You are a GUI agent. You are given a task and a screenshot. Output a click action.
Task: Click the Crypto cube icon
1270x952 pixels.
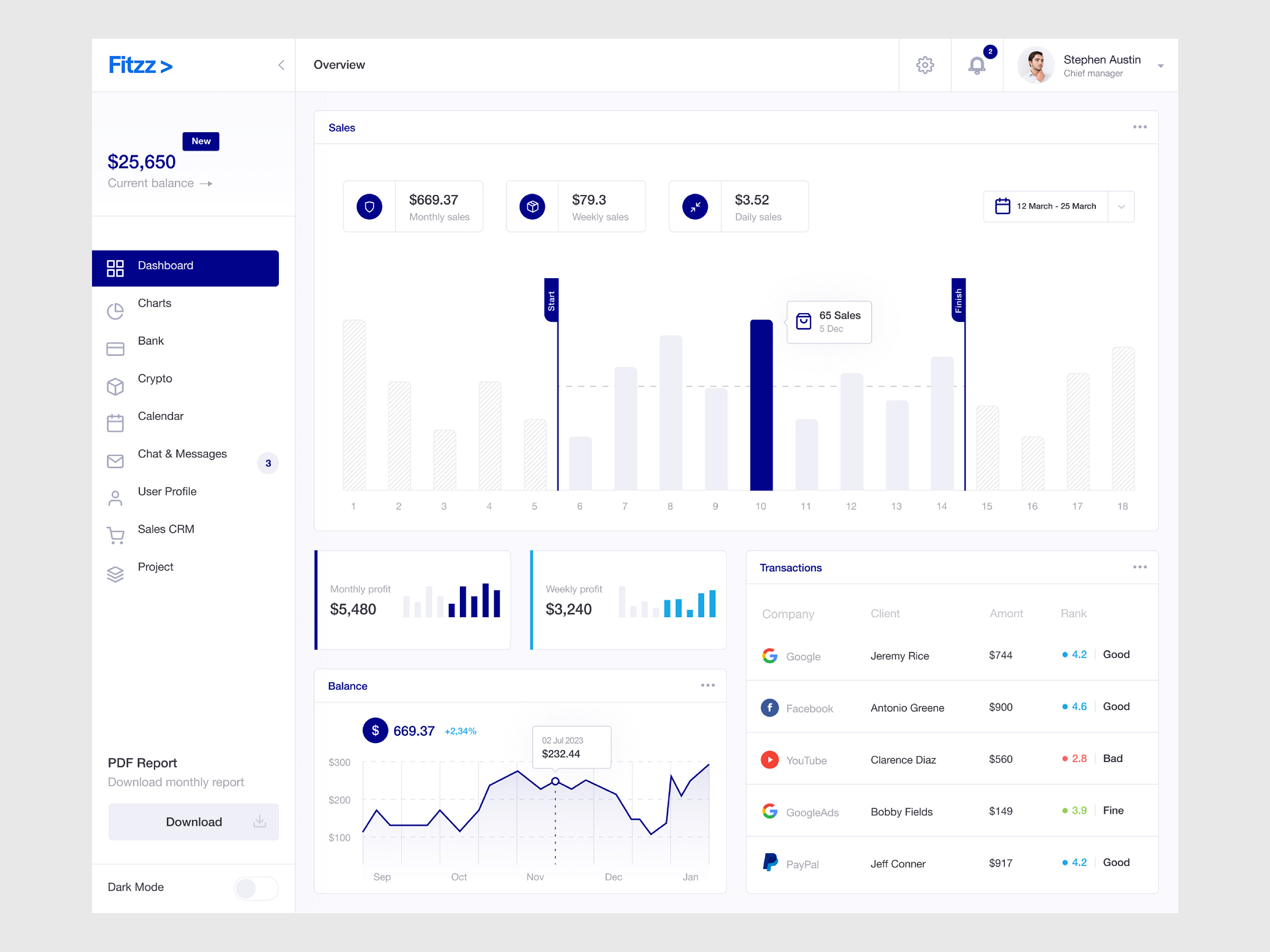tap(115, 386)
